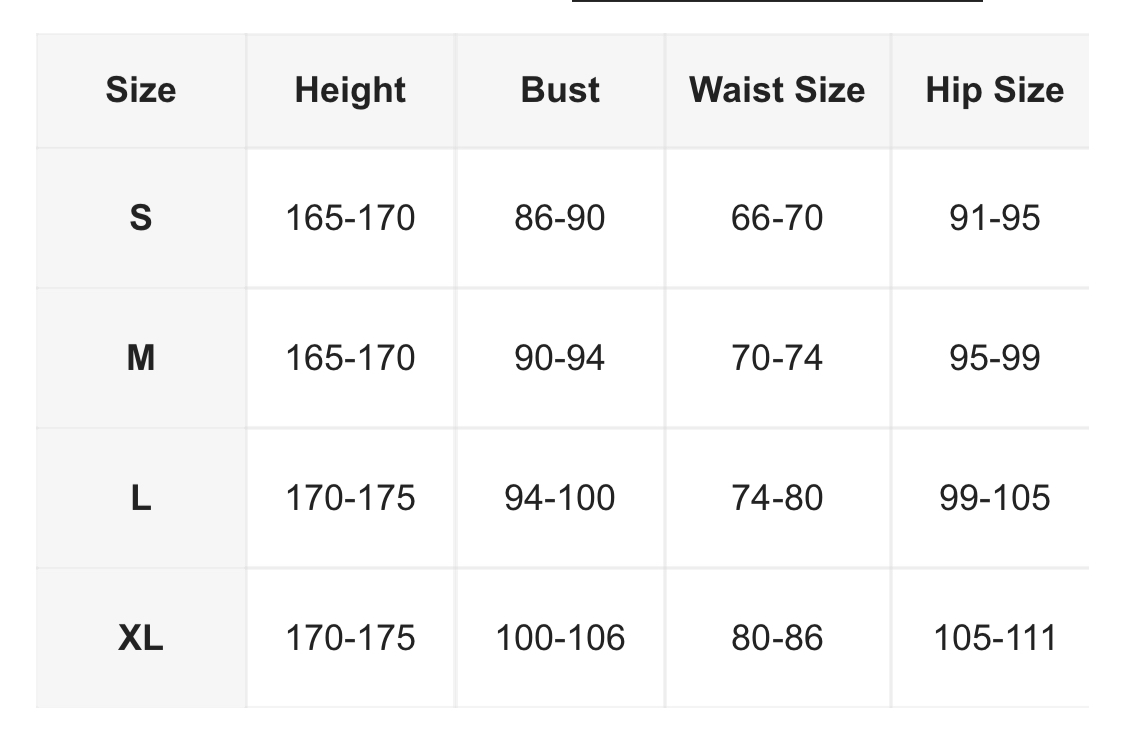Viewport: 1125px width, 741px height.
Task: Click the 99-105 hip size cell
Action: [x=994, y=498]
